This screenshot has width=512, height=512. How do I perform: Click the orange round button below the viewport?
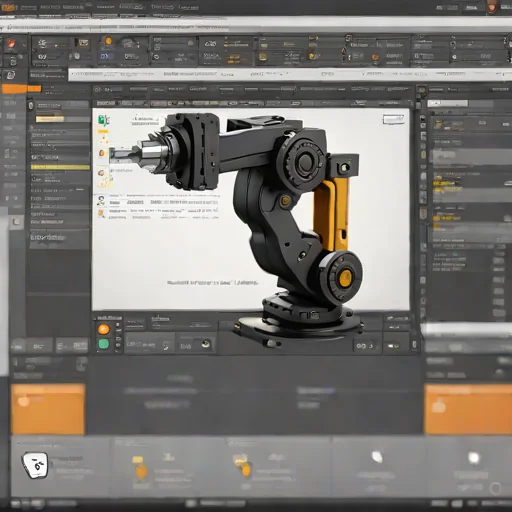[104, 329]
